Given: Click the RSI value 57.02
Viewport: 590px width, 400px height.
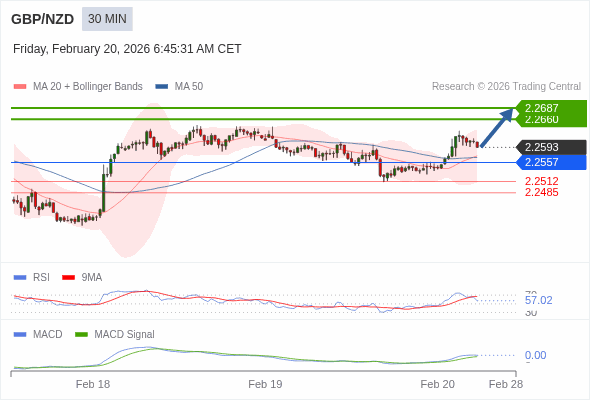Looking at the screenshot, I should pos(538,300).
